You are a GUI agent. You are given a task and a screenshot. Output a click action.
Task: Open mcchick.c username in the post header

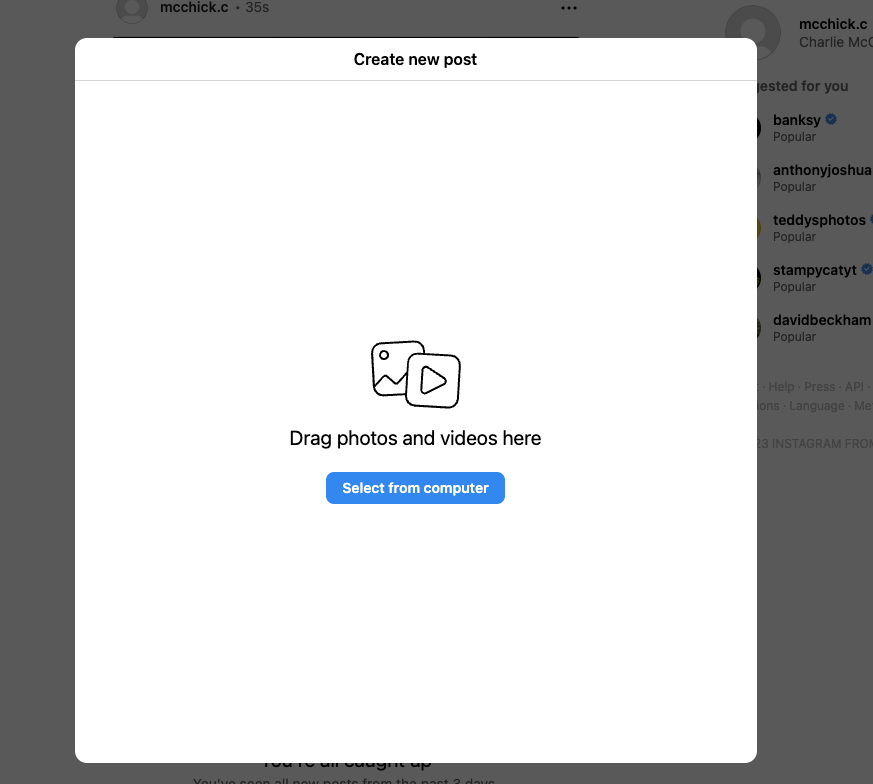click(194, 7)
